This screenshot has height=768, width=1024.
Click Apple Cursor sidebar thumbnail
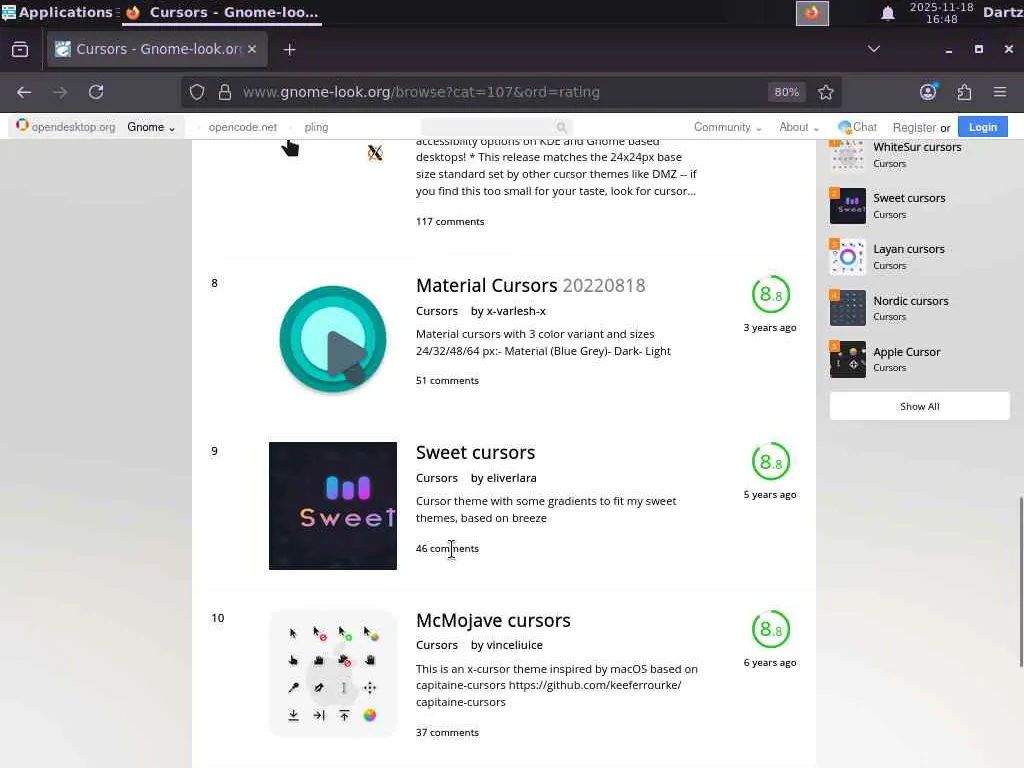848,359
